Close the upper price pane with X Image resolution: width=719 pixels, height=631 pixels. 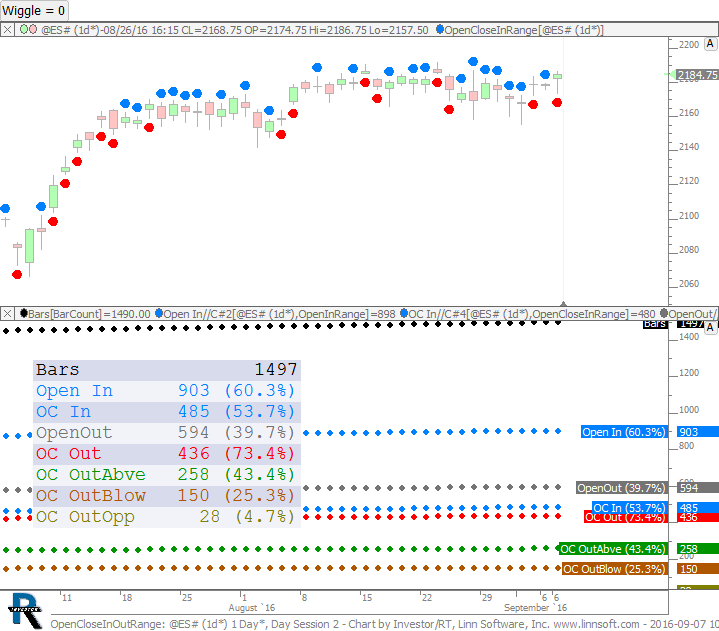point(7,30)
